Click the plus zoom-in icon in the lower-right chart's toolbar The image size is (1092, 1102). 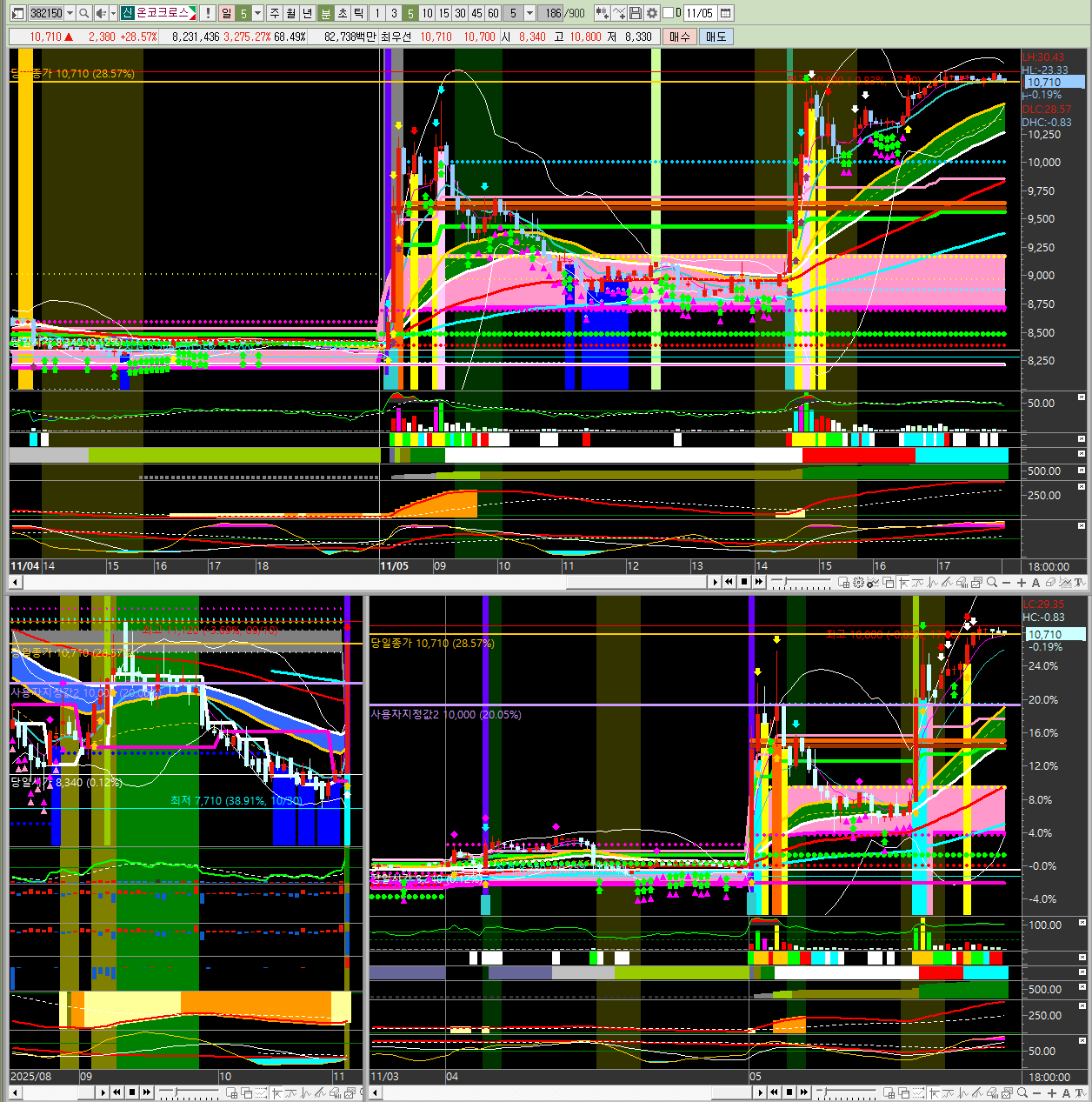click(x=1052, y=1092)
